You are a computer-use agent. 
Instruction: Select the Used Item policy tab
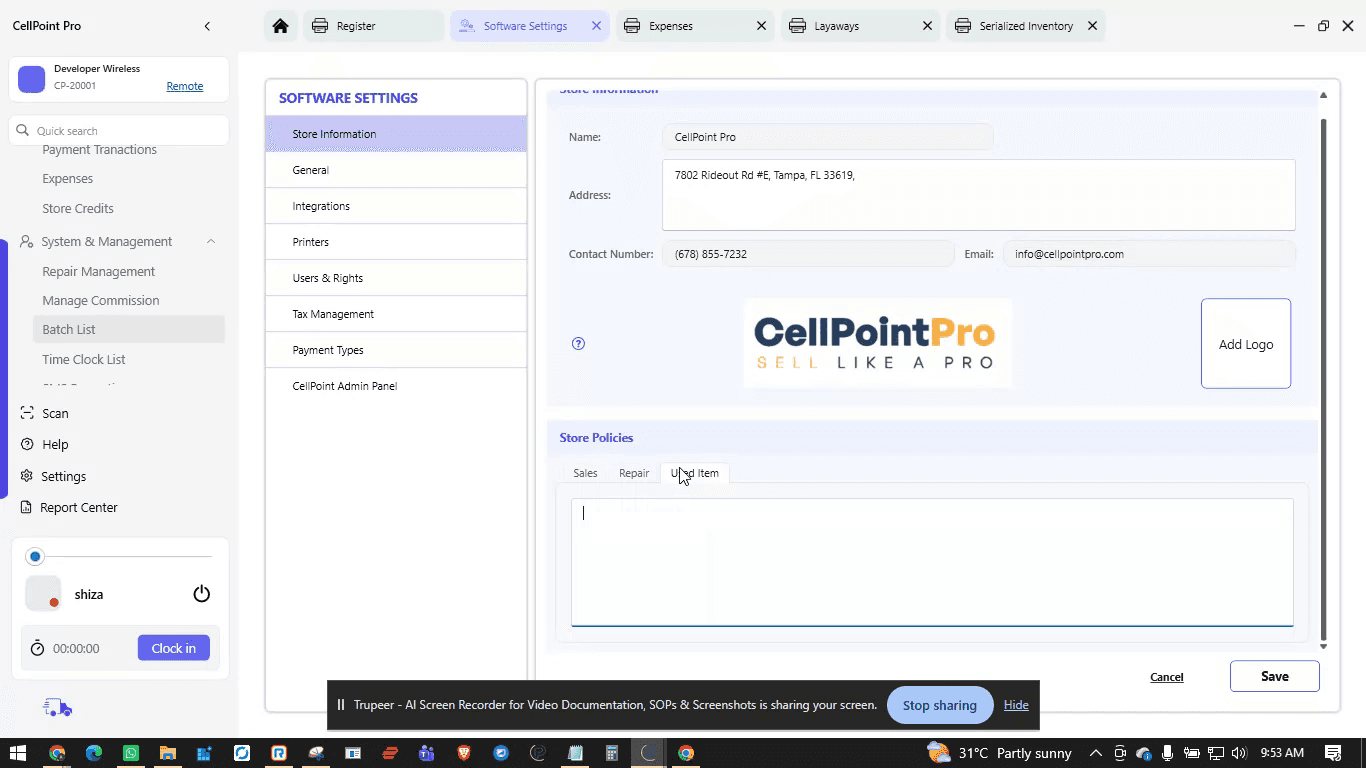pyautogui.click(x=695, y=473)
